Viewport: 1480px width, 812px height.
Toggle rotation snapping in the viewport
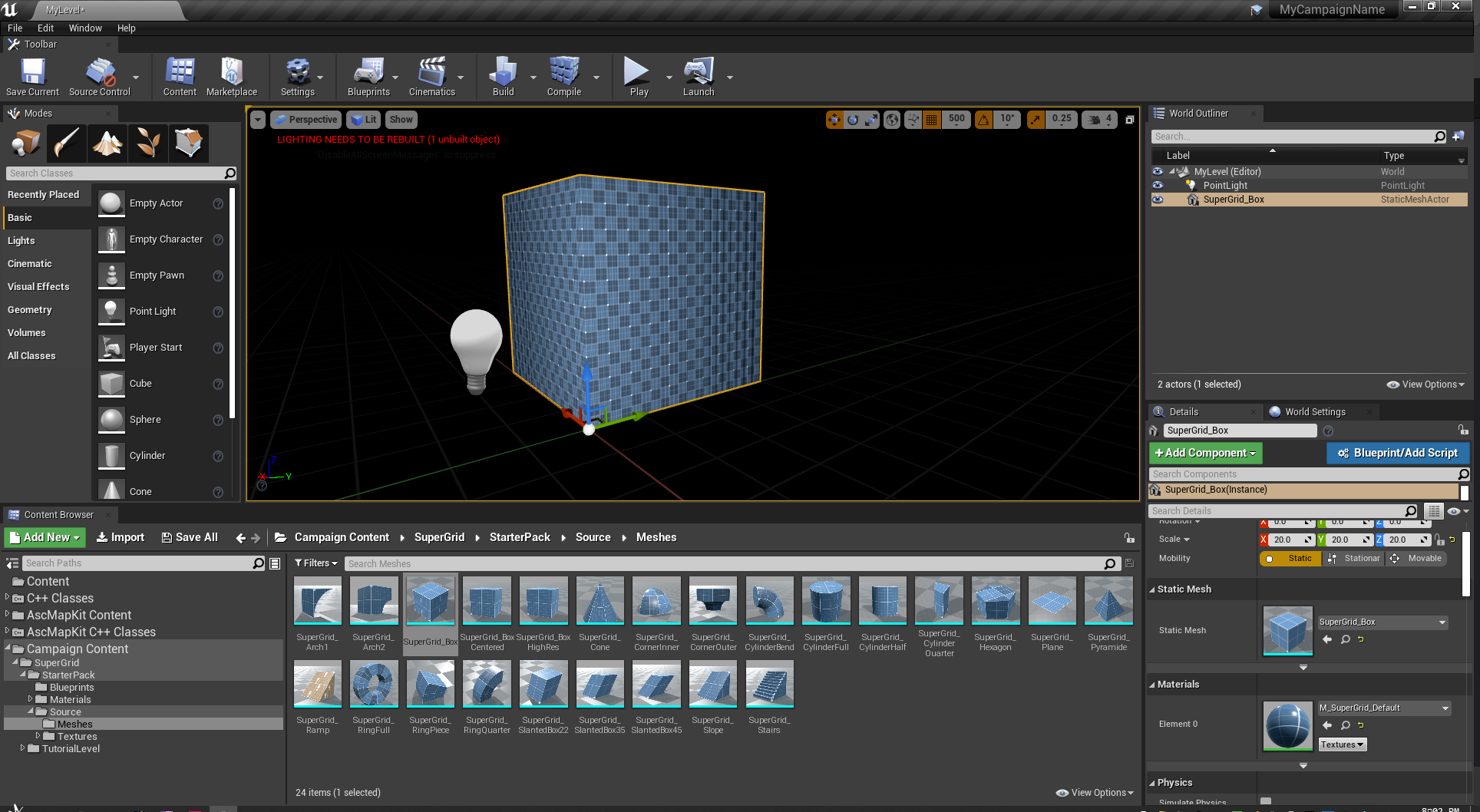click(983, 120)
